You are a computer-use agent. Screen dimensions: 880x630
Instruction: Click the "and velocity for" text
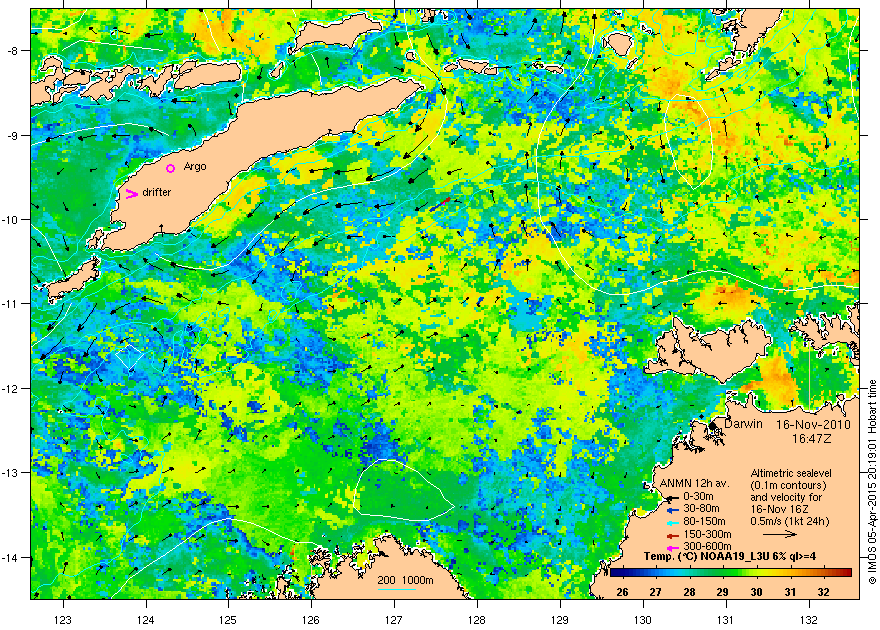tap(786, 497)
